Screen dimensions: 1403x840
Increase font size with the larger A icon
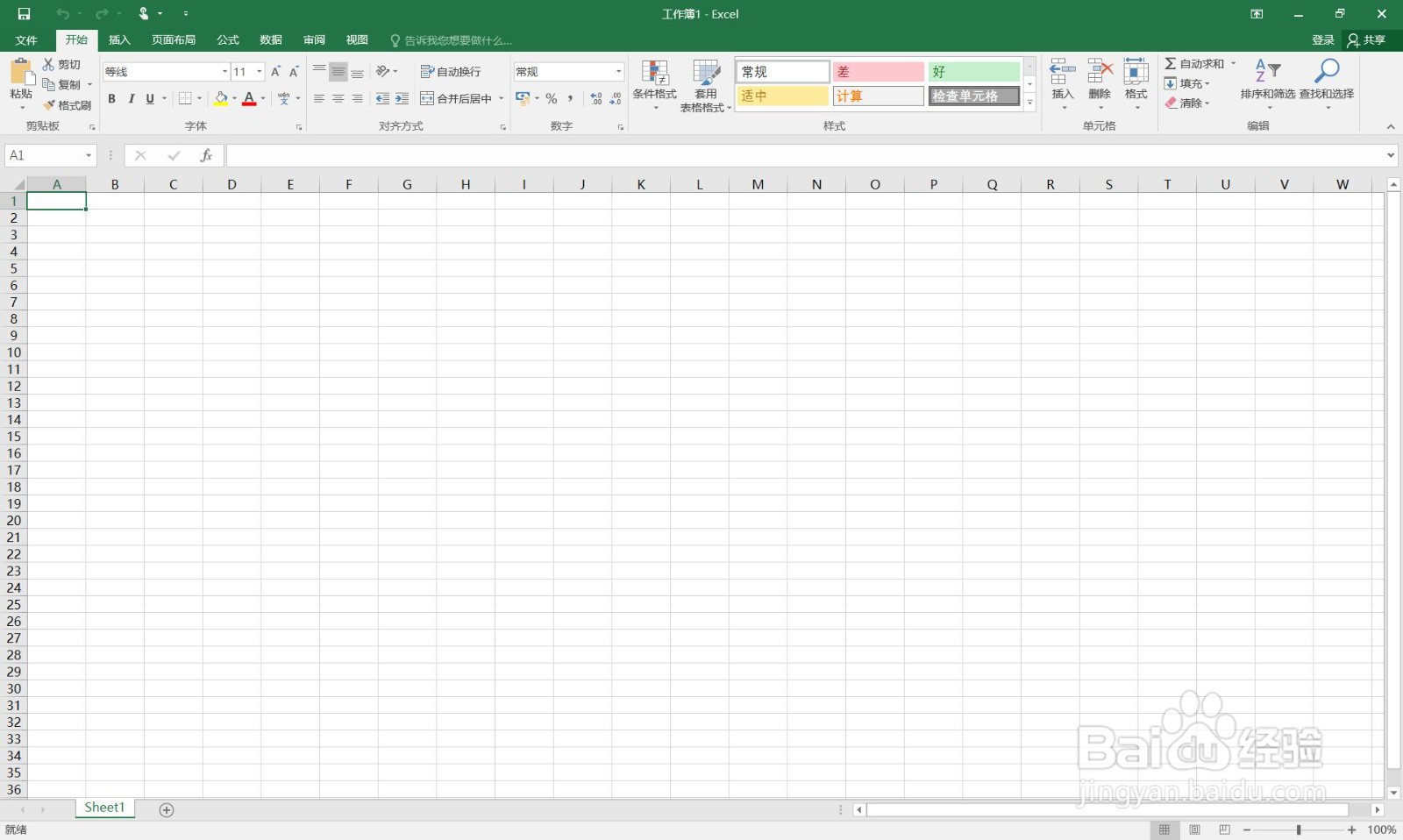pyautogui.click(x=275, y=72)
